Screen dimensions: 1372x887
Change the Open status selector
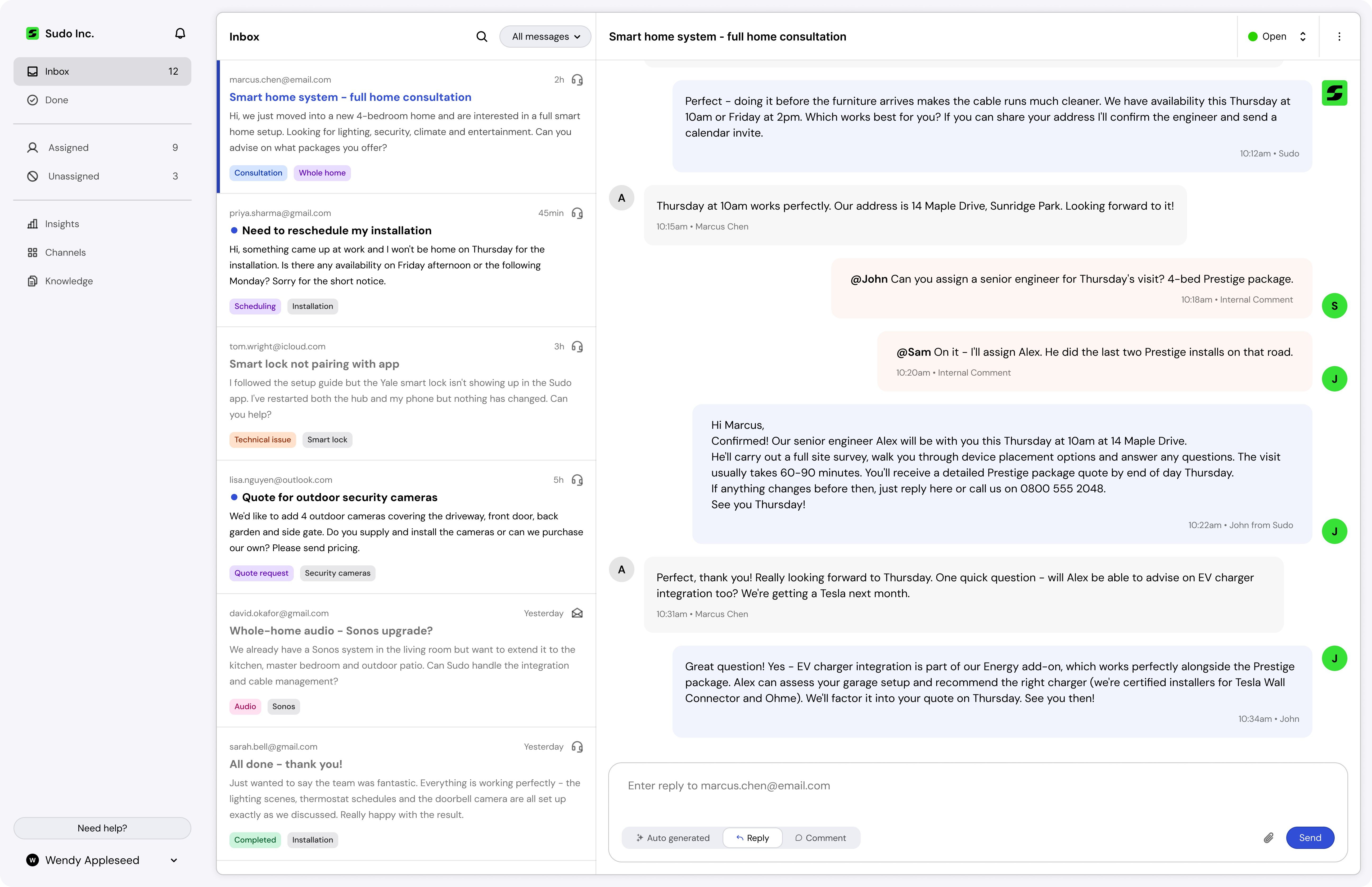(x=1278, y=37)
